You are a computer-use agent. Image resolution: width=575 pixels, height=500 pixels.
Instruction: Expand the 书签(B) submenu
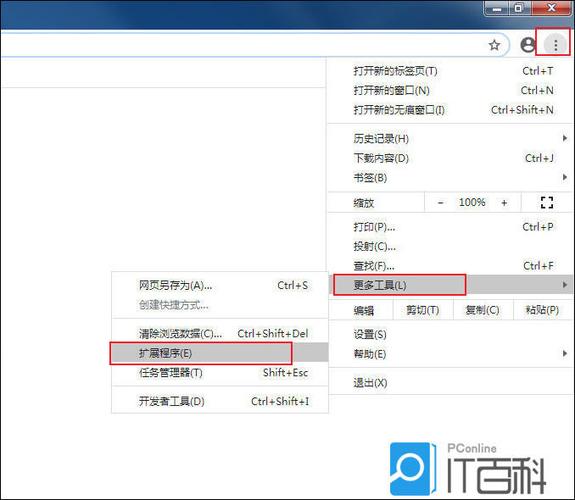click(x=451, y=178)
